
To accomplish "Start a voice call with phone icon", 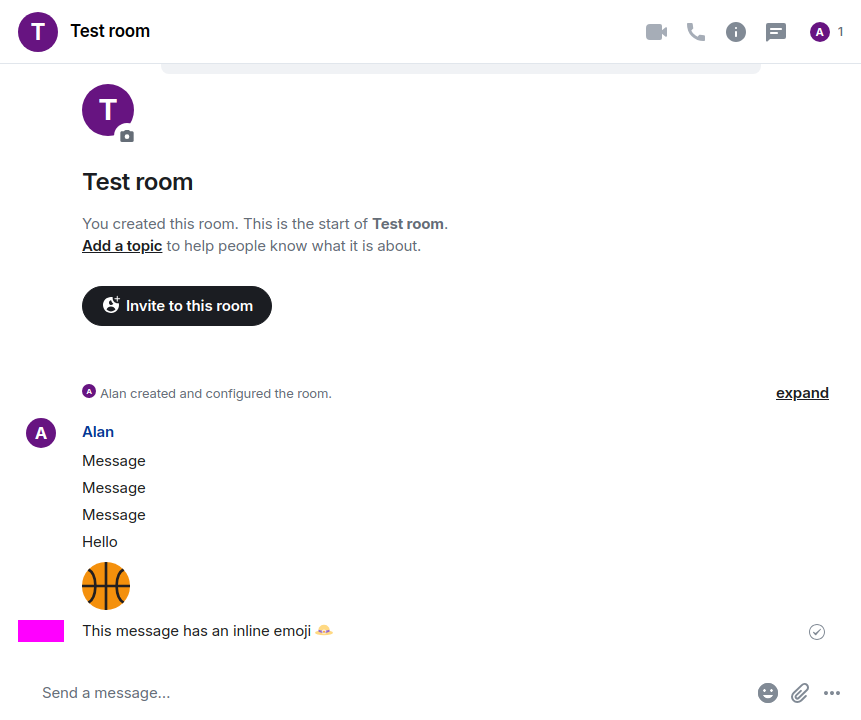I will tap(696, 32).
